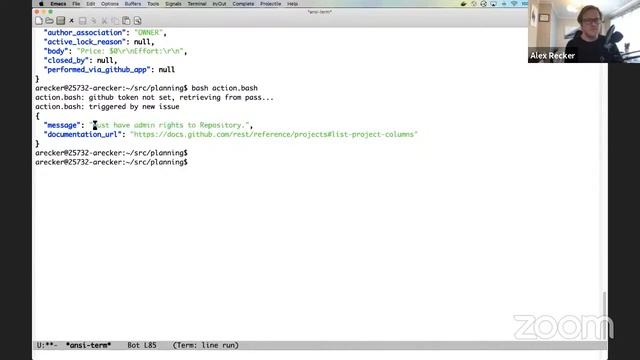Click the Undo toolbar icon
Screen dimensions: 640x360
click(x=93, y=21)
